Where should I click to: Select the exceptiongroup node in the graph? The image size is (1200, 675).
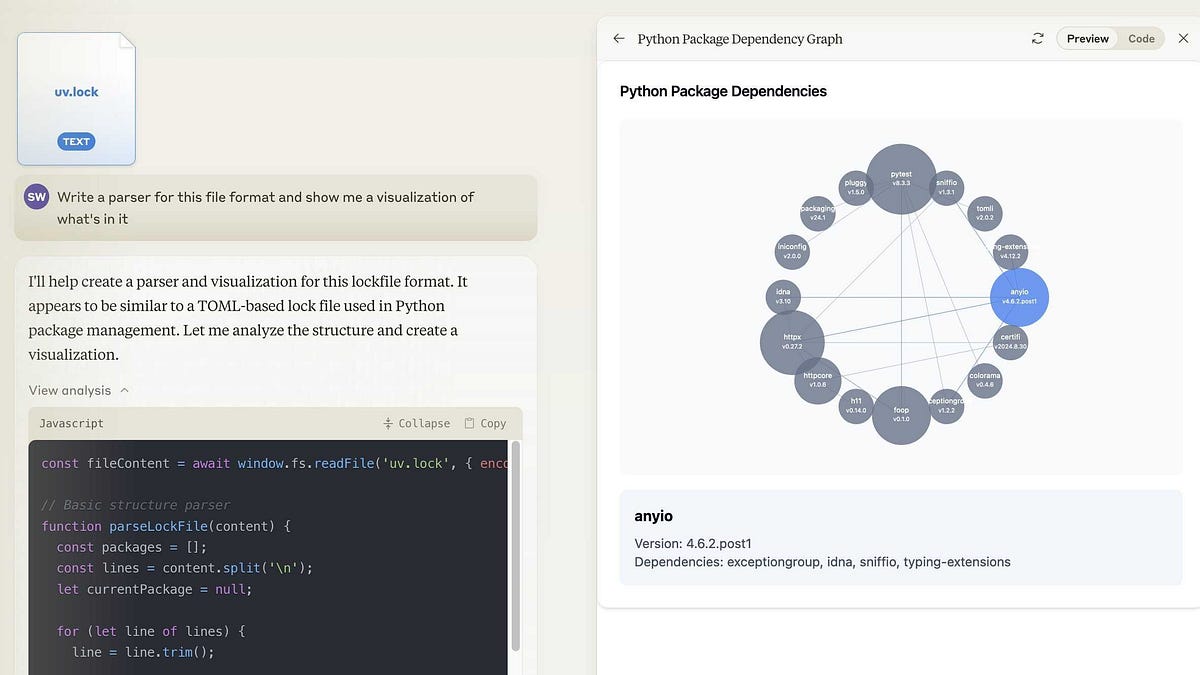point(946,405)
